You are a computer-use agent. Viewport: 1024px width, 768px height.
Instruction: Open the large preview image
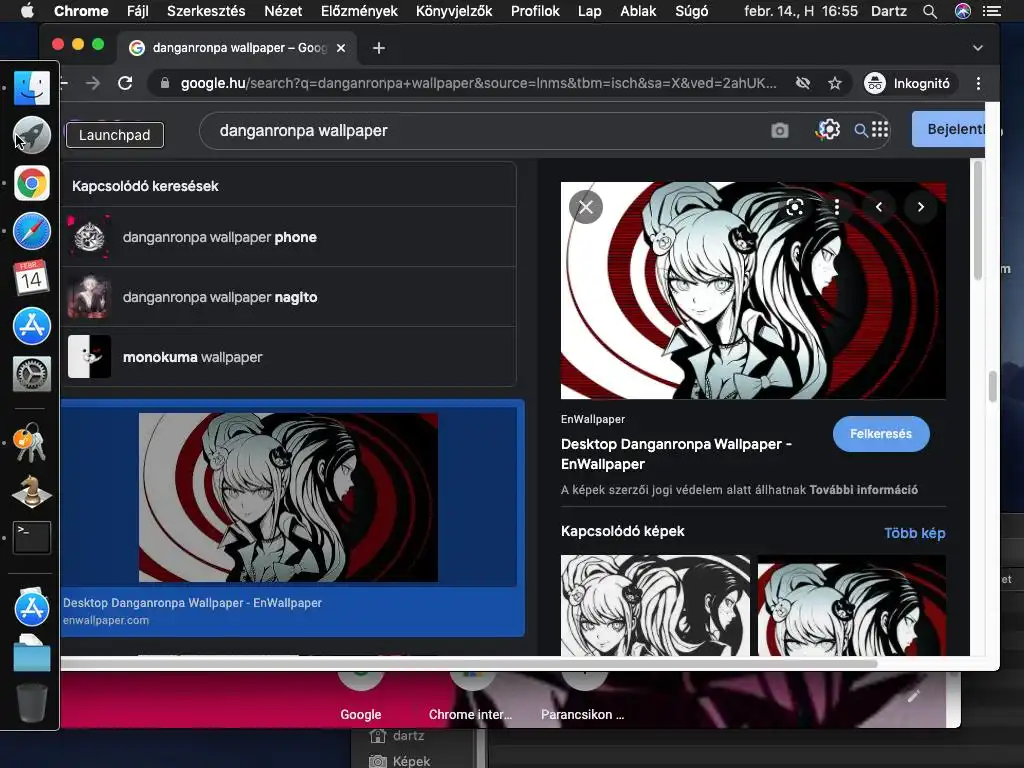tap(753, 290)
